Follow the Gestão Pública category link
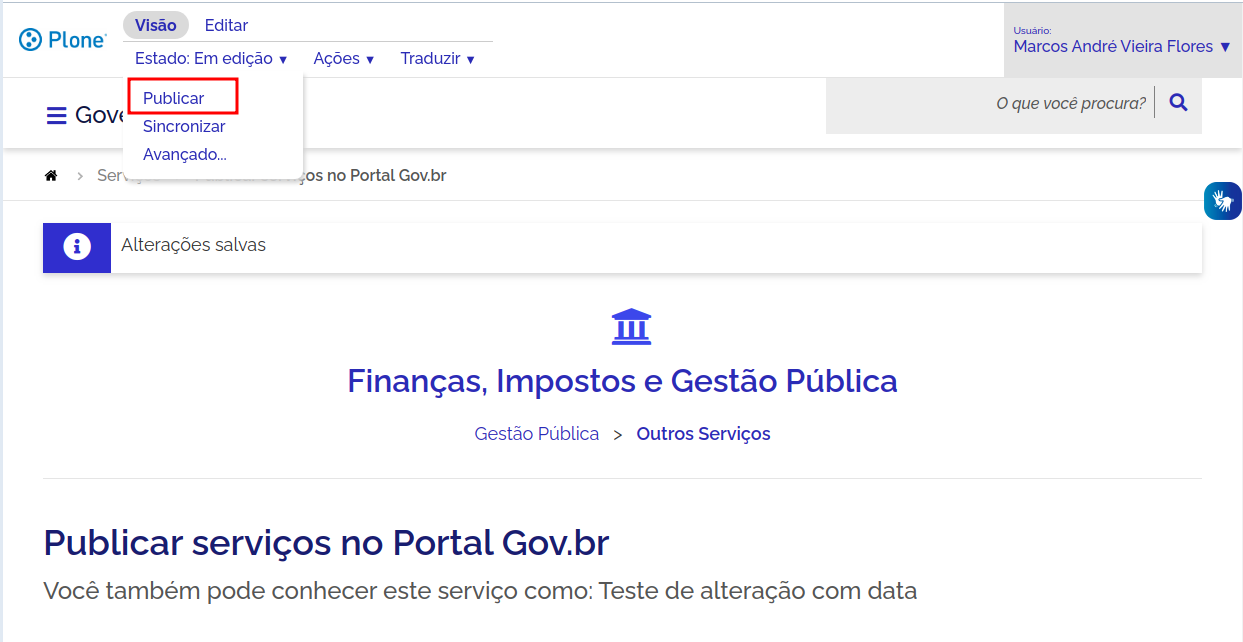This screenshot has width=1243, height=642. pyautogui.click(x=536, y=434)
